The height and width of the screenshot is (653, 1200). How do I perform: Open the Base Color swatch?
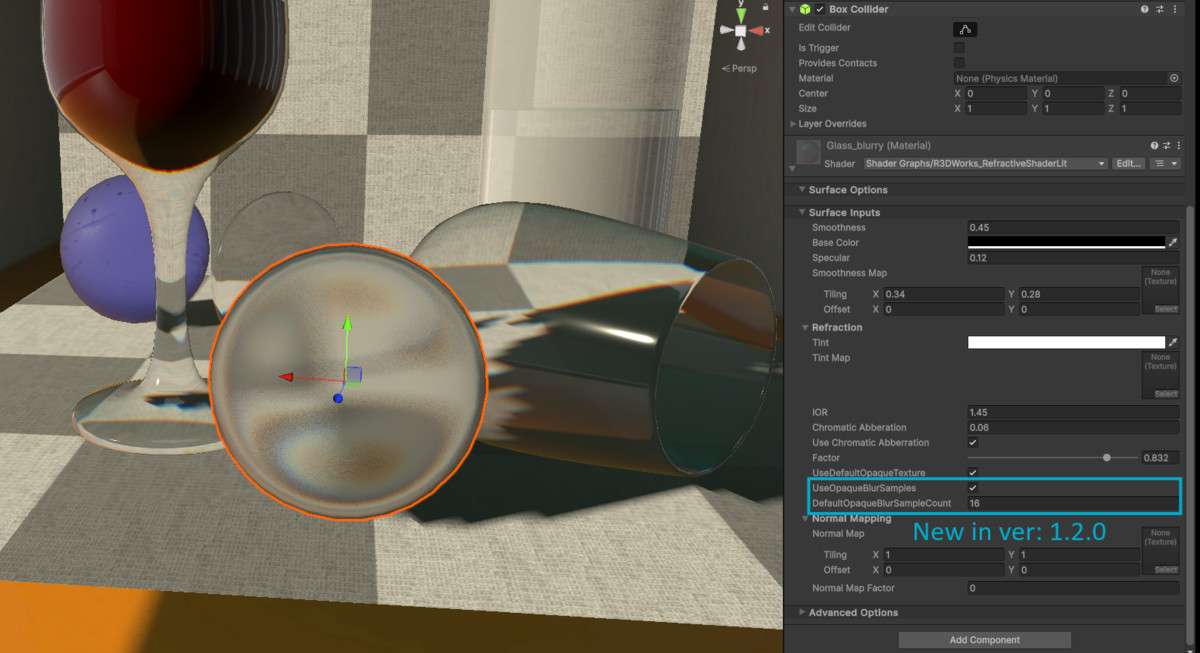(1066, 243)
